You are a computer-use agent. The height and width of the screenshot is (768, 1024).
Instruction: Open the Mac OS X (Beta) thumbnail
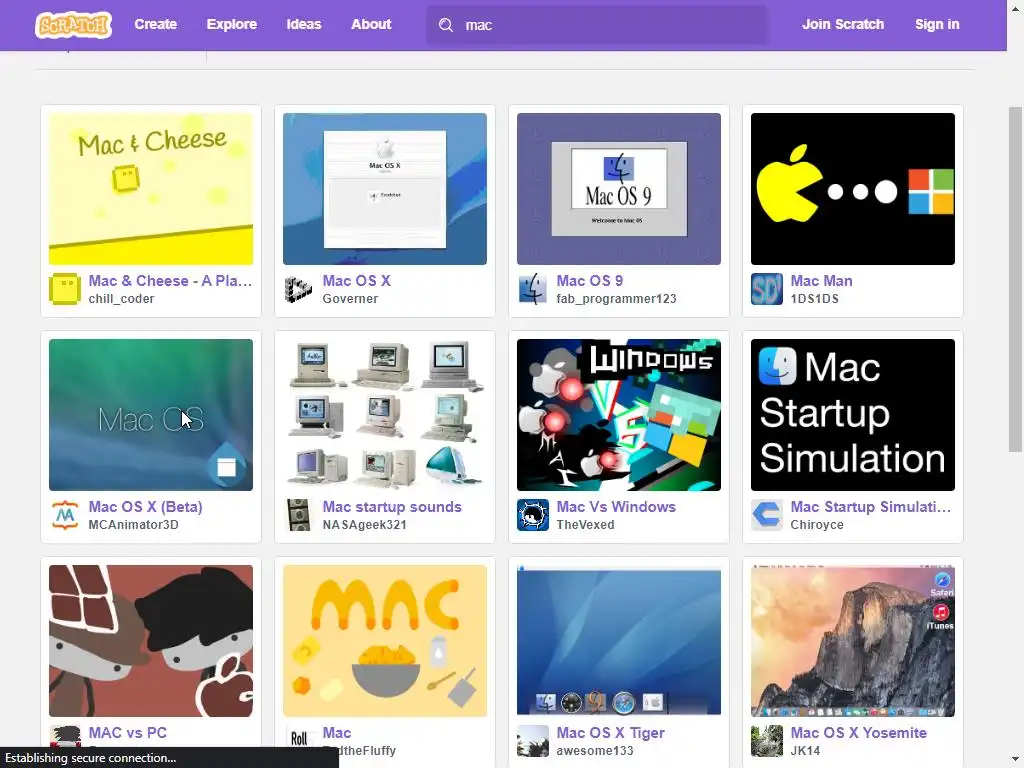click(x=151, y=415)
